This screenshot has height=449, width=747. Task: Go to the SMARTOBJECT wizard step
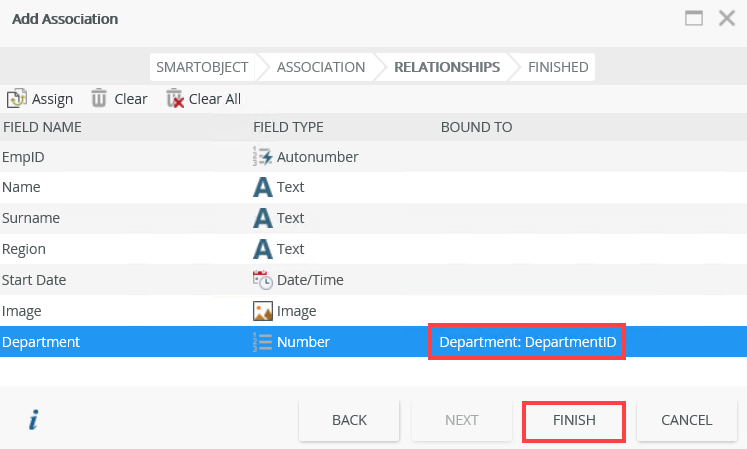(x=201, y=67)
